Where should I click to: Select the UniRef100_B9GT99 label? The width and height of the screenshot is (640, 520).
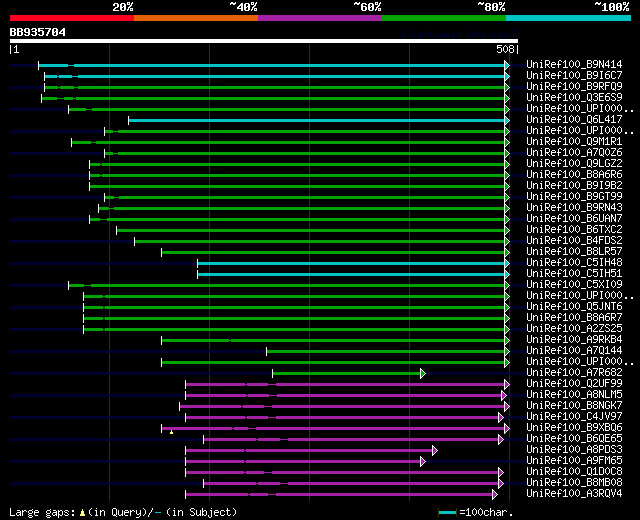(x=574, y=197)
